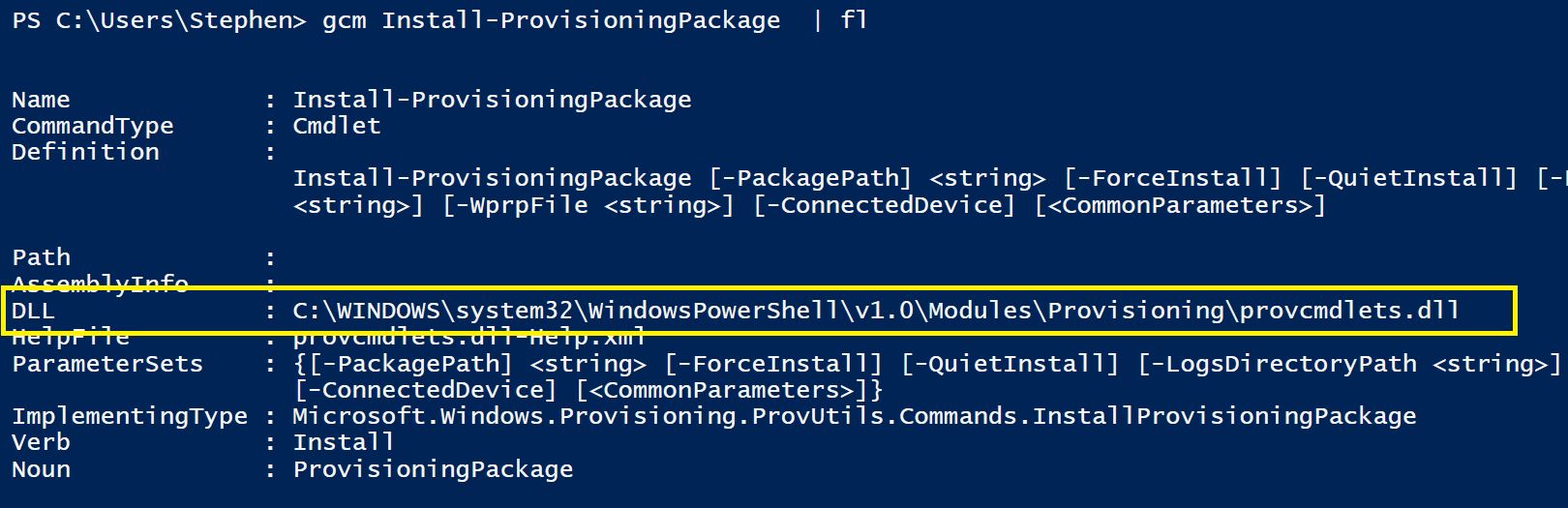This screenshot has height=508, width=1568.
Task: Click the PS C:\Users\Stephen prompt text
Action: pos(159,20)
